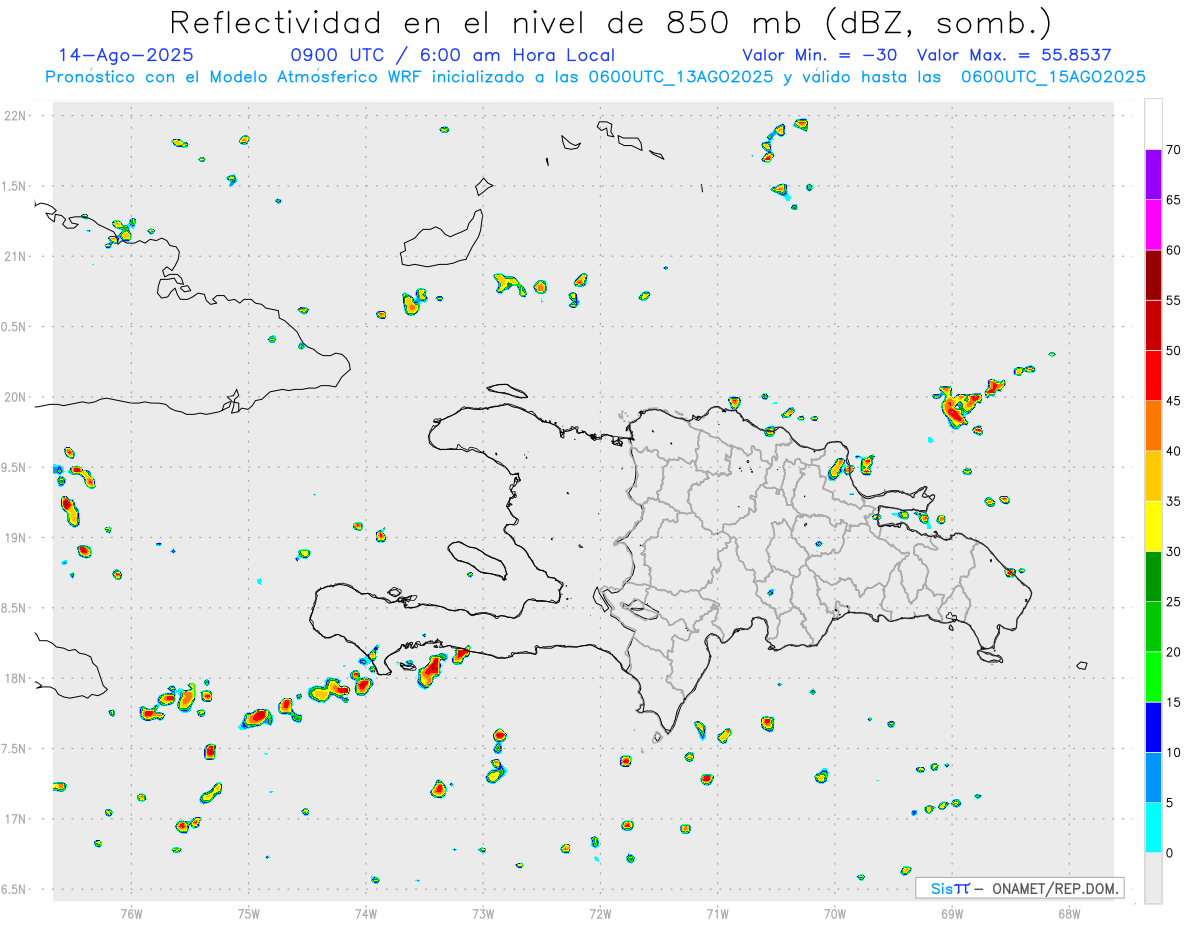Click the colorbar value '50'
This screenshot has width=1200, height=927.
pyautogui.click(x=1174, y=350)
